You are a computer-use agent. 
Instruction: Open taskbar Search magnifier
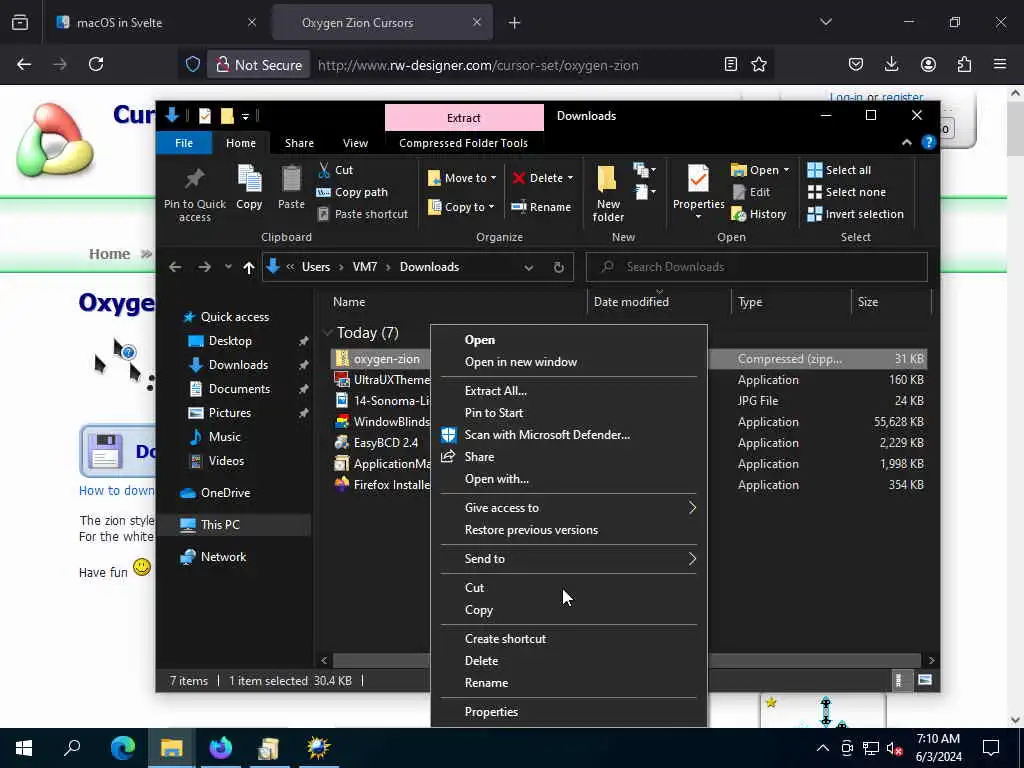click(x=72, y=748)
